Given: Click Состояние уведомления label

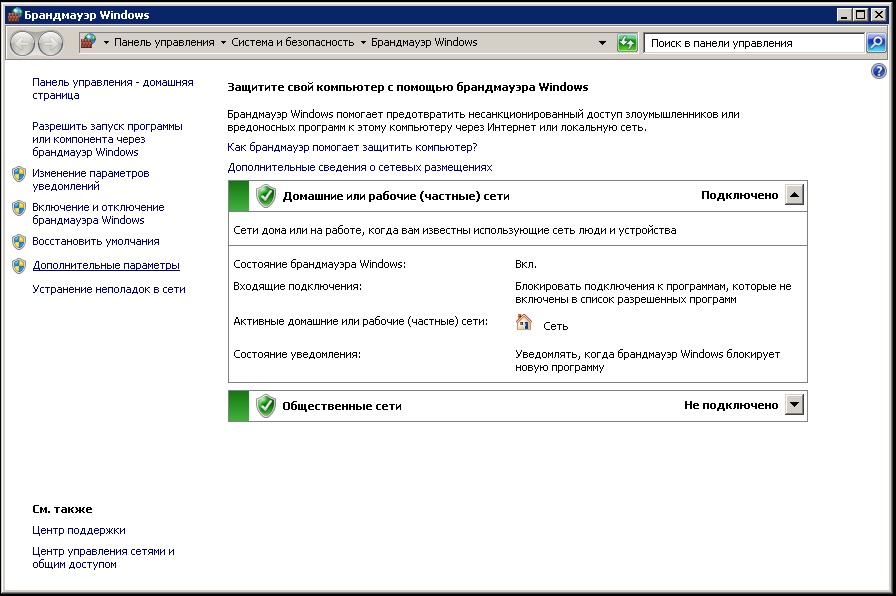Looking at the screenshot, I should coord(297,354).
